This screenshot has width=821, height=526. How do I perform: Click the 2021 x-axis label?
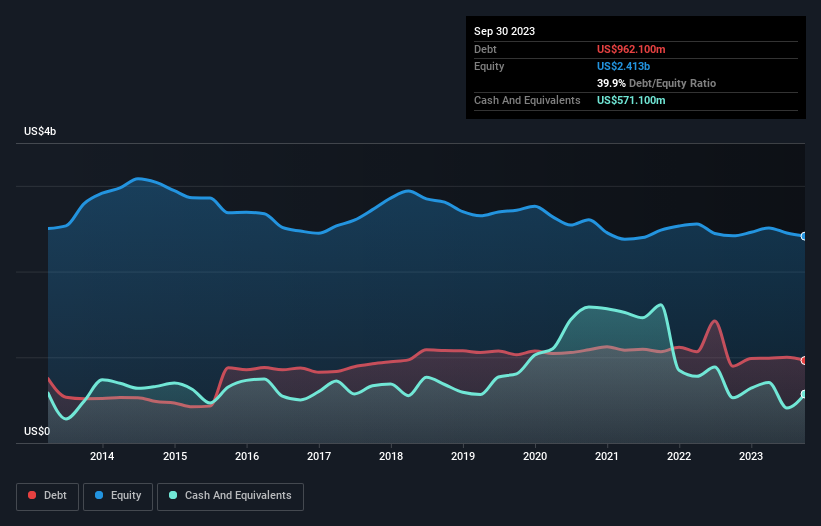607,456
